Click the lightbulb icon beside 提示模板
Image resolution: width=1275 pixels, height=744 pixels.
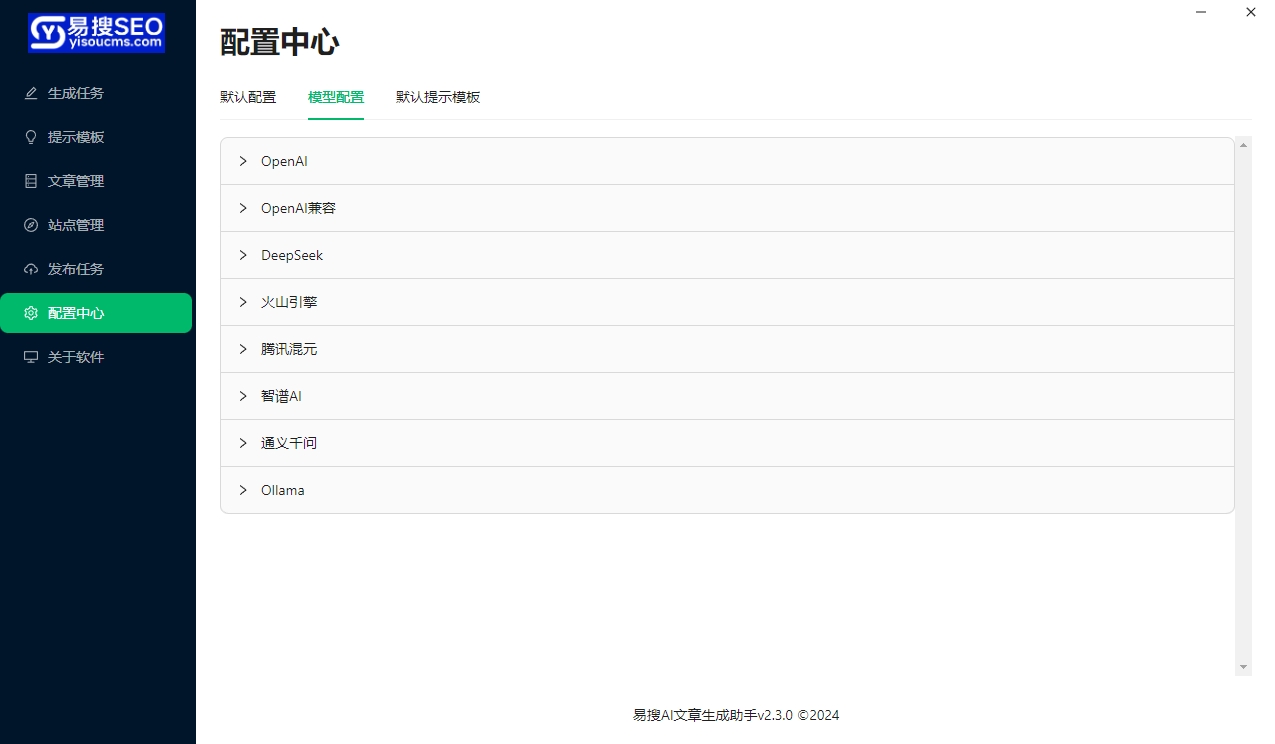[x=31, y=137]
